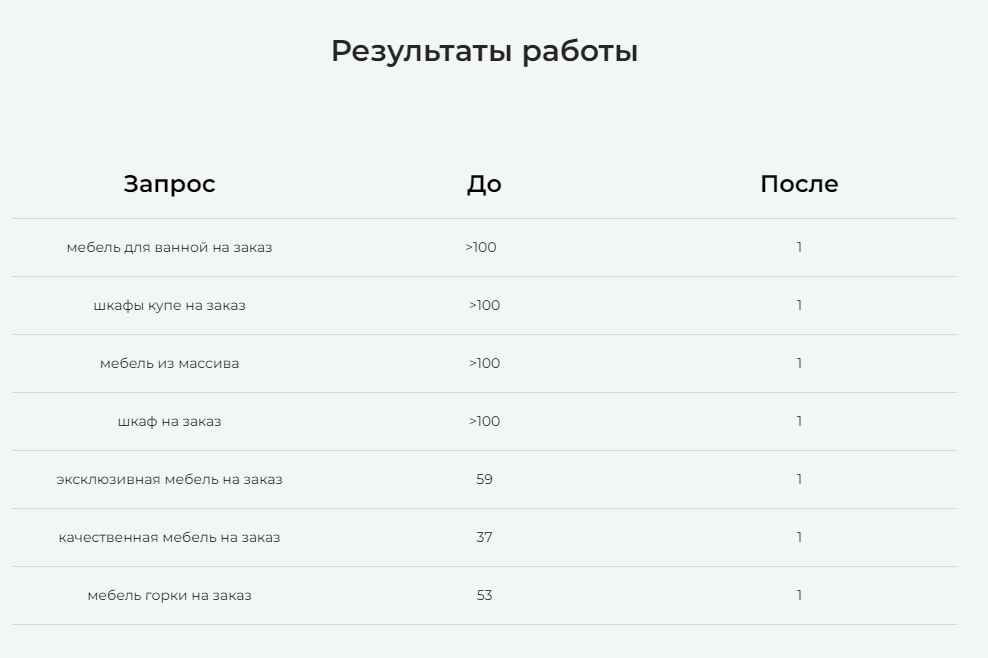
Task: Select the query "мебель горки на заказ"
Action: coord(169,595)
